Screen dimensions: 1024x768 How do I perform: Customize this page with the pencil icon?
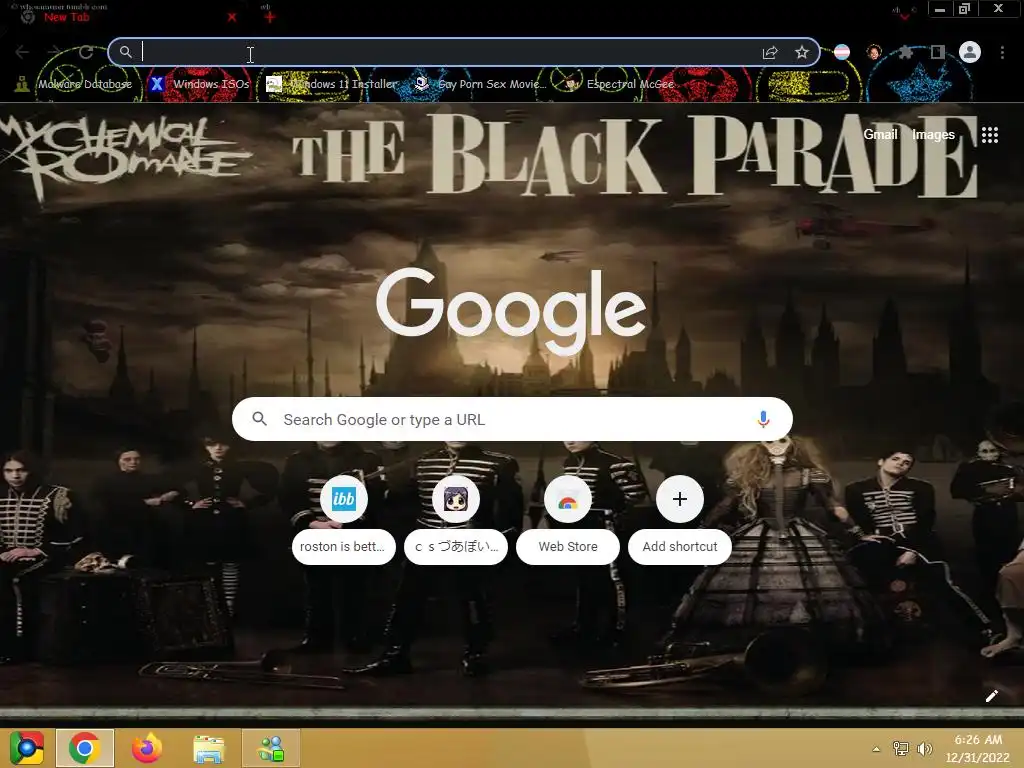tap(991, 696)
